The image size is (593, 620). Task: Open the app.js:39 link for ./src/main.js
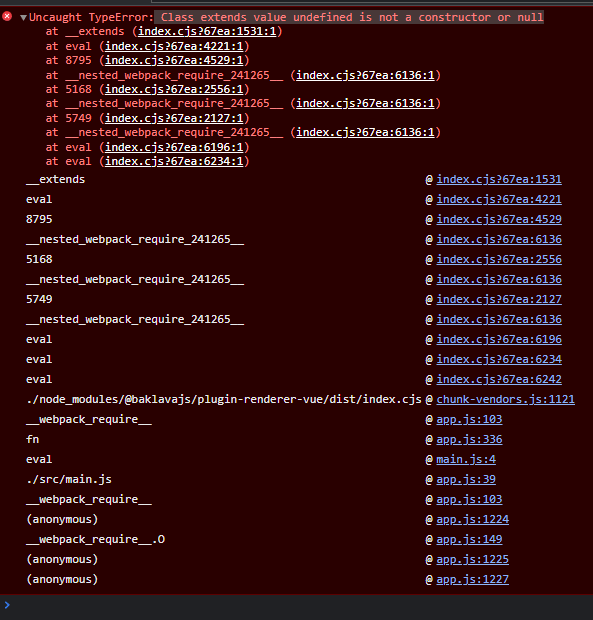coord(466,479)
